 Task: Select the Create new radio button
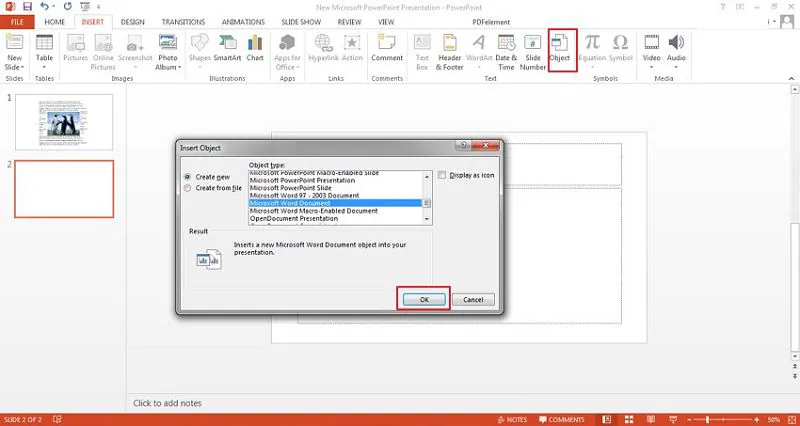187,177
